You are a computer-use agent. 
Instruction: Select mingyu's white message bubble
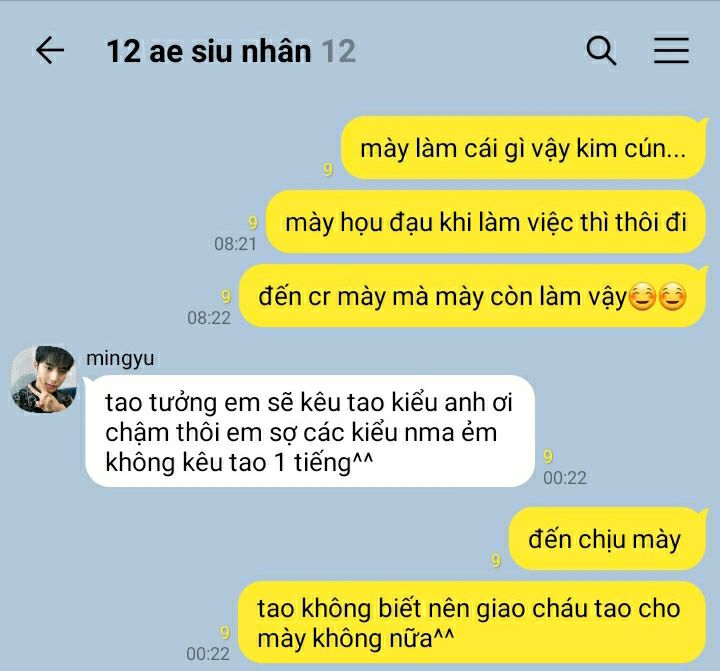tap(310, 431)
